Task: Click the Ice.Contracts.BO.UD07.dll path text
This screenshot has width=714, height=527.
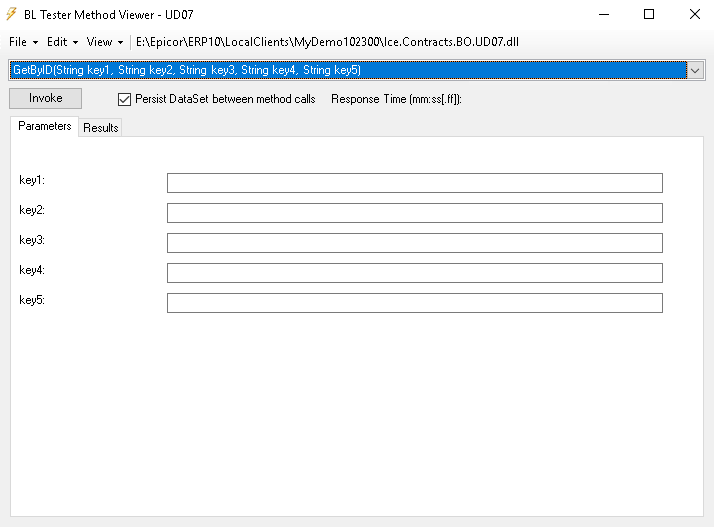Action: coord(327,42)
